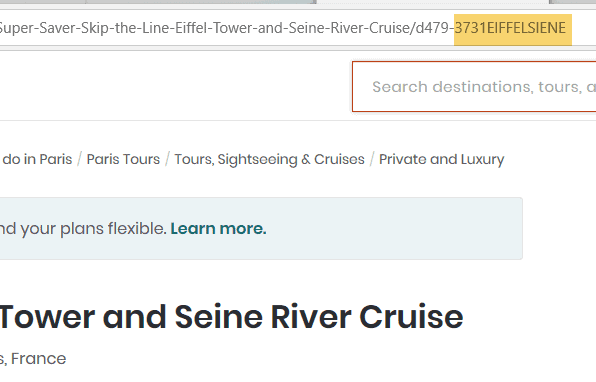Click the word Seine in page heading
The height and width of the screenshot is (382, 596).
point(219,317)
